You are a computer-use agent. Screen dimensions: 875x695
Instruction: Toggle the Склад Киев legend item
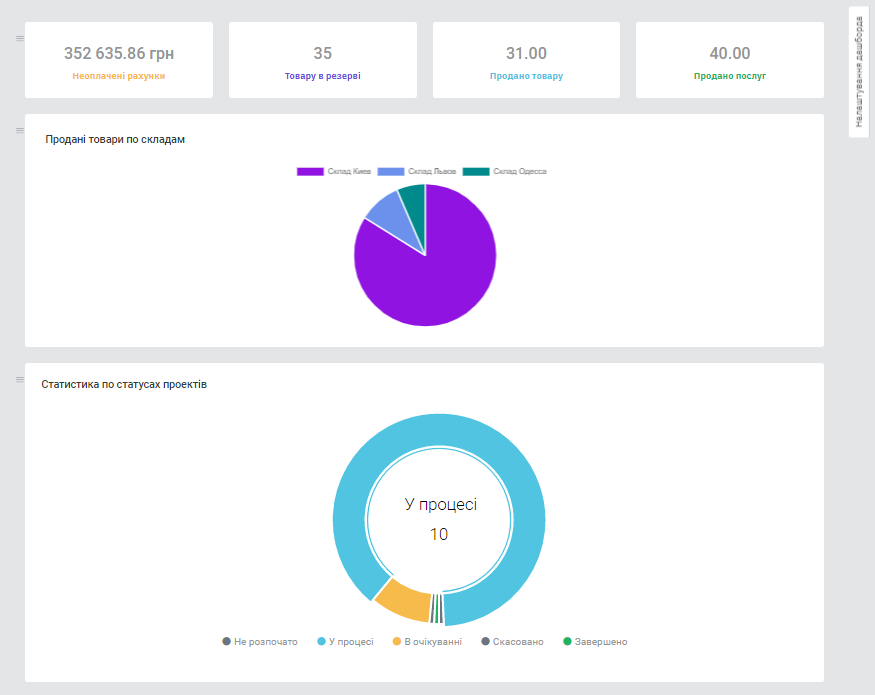[334, 172]
